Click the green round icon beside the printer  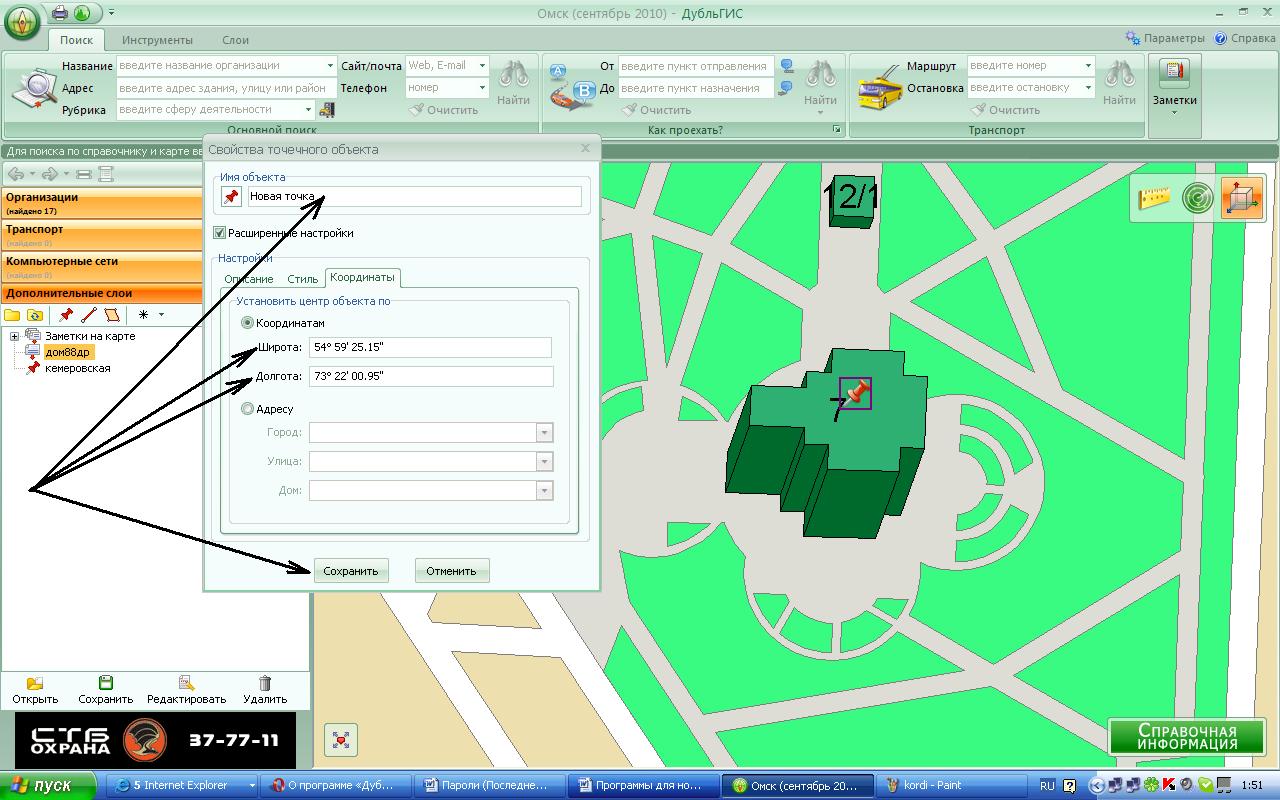pos(82,13)
